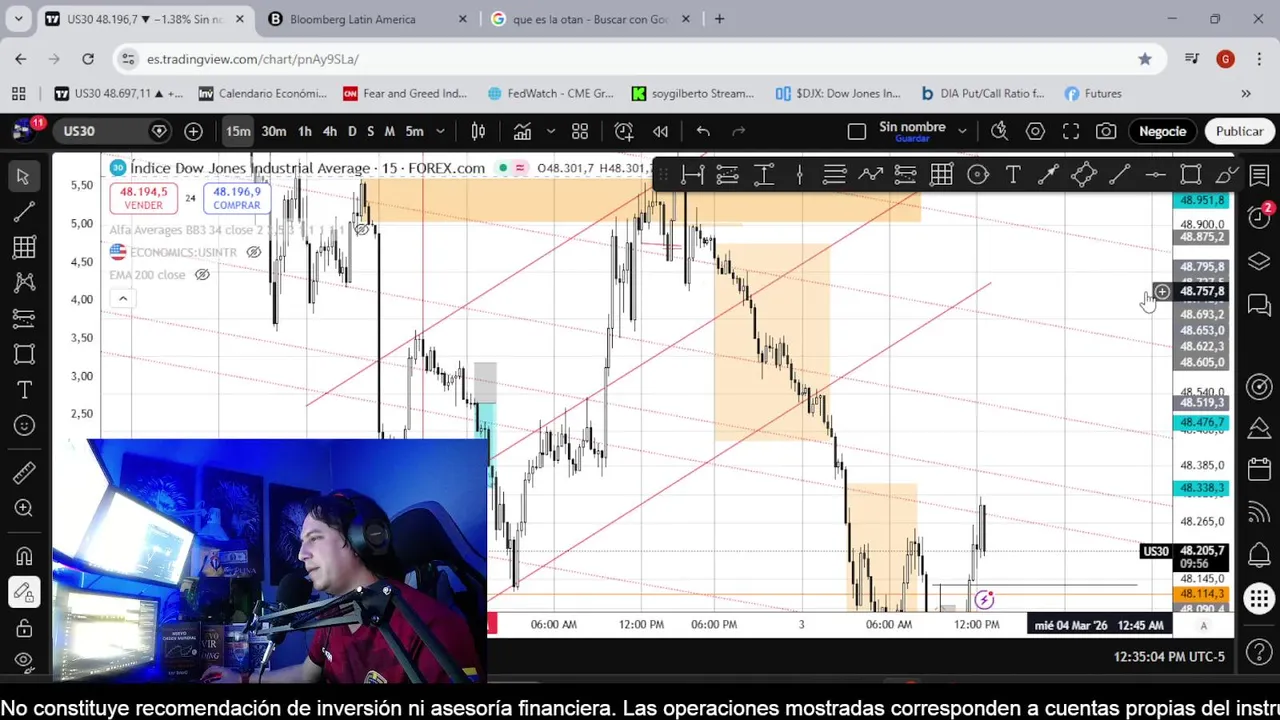Switch to 5m timeframe
1280x720 pixels.
click(414, 131)
